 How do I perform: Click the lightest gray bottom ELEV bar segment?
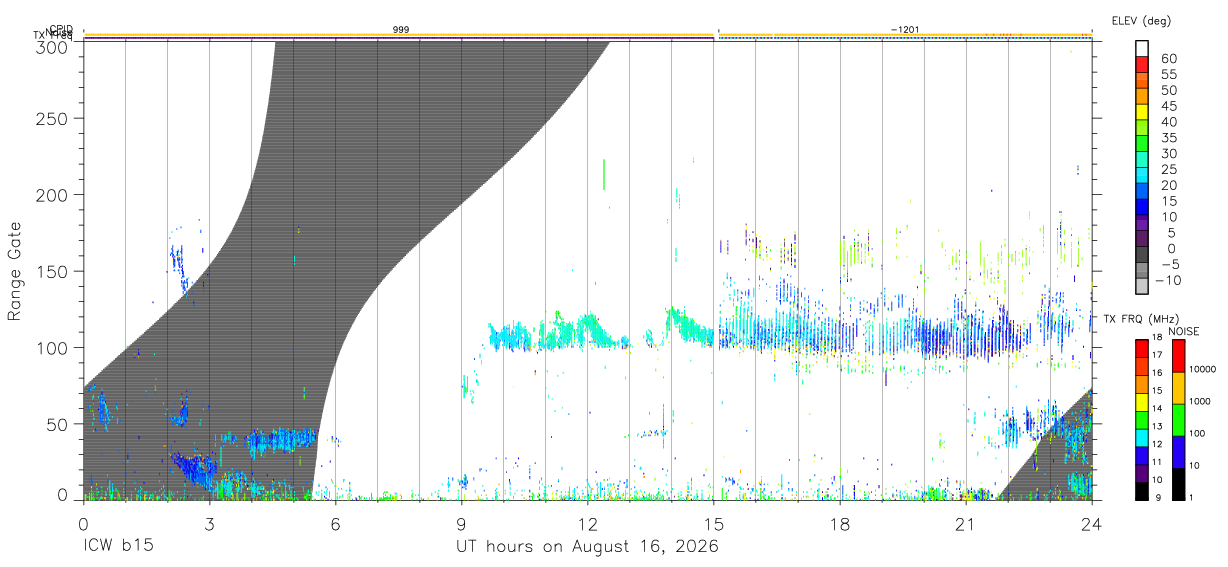click(1143, 288)
